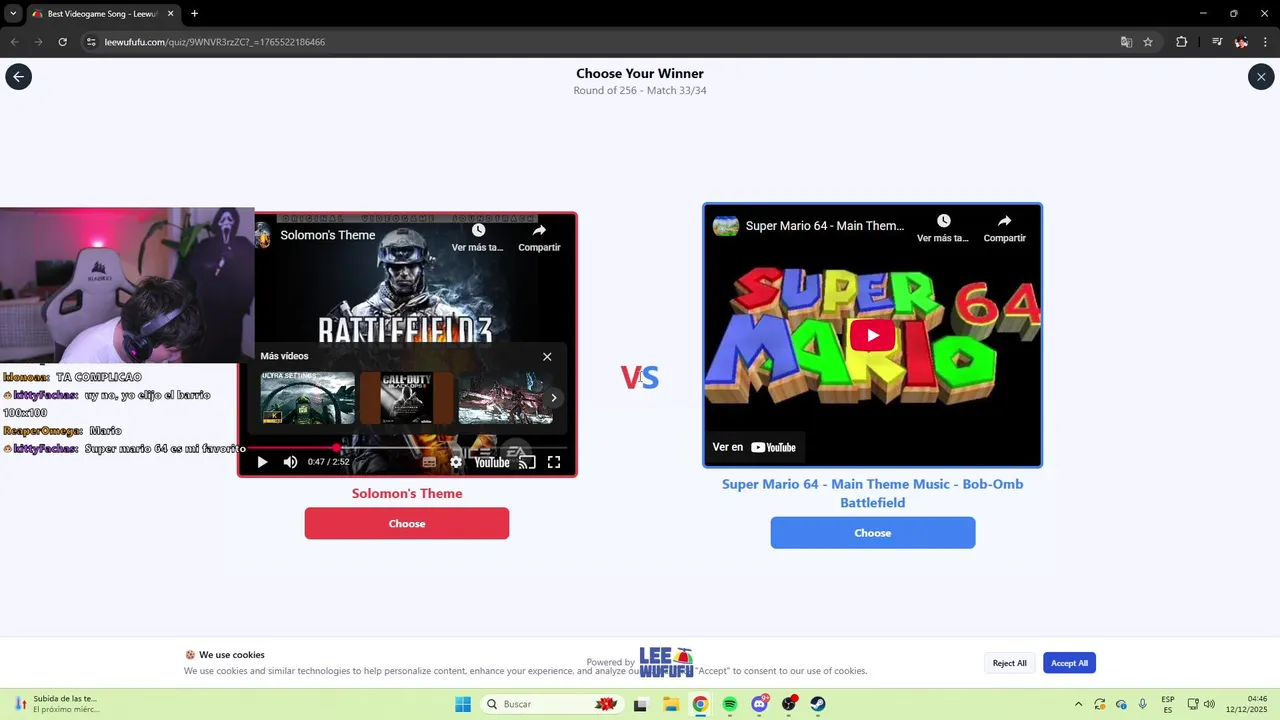Click Chrome back navigation arrow
The image size is (1280, 720).
(14, 42)
